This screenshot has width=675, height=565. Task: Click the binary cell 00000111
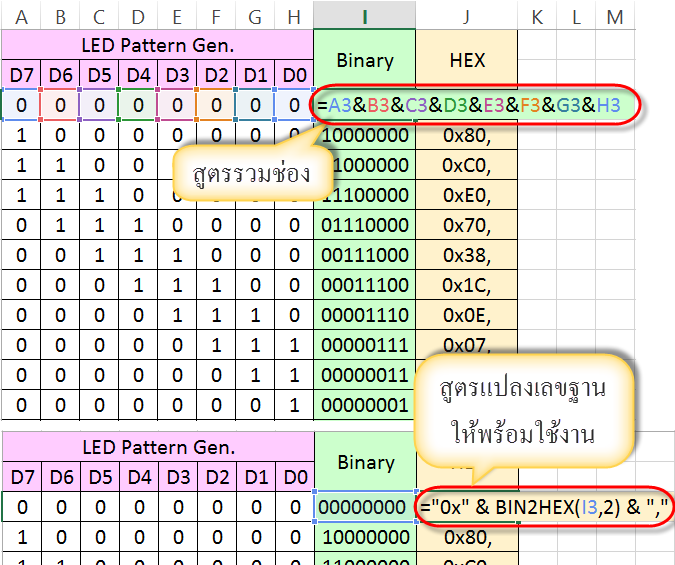(365, 346)
